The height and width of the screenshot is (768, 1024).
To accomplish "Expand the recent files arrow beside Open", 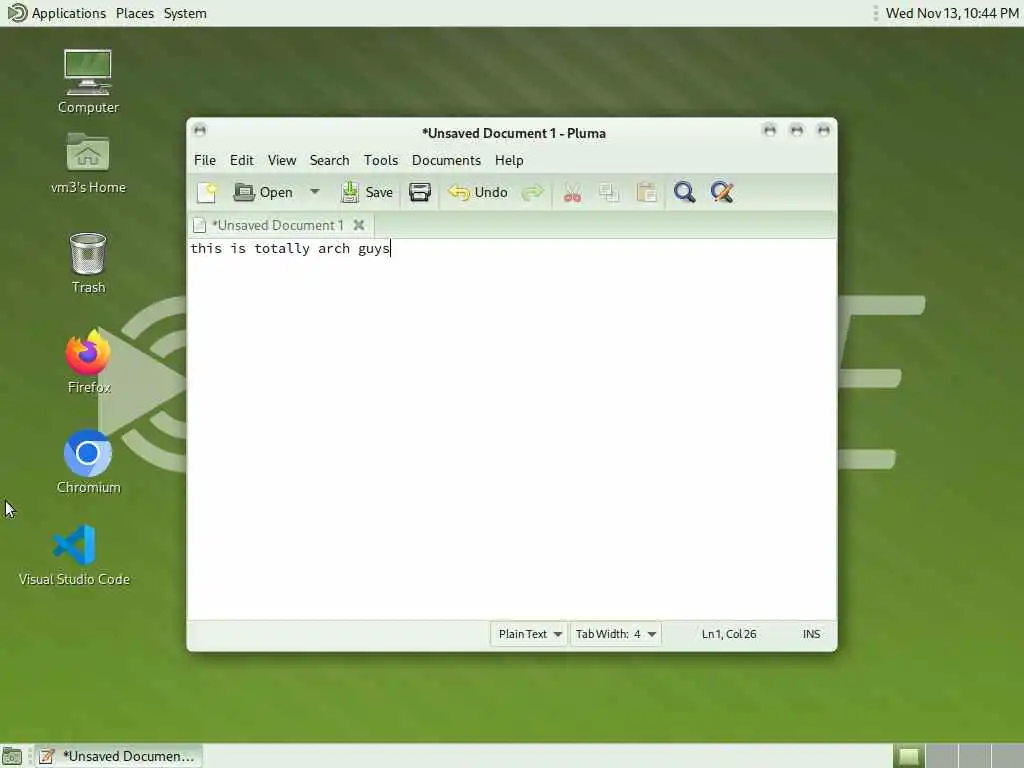I will (314, 192).
